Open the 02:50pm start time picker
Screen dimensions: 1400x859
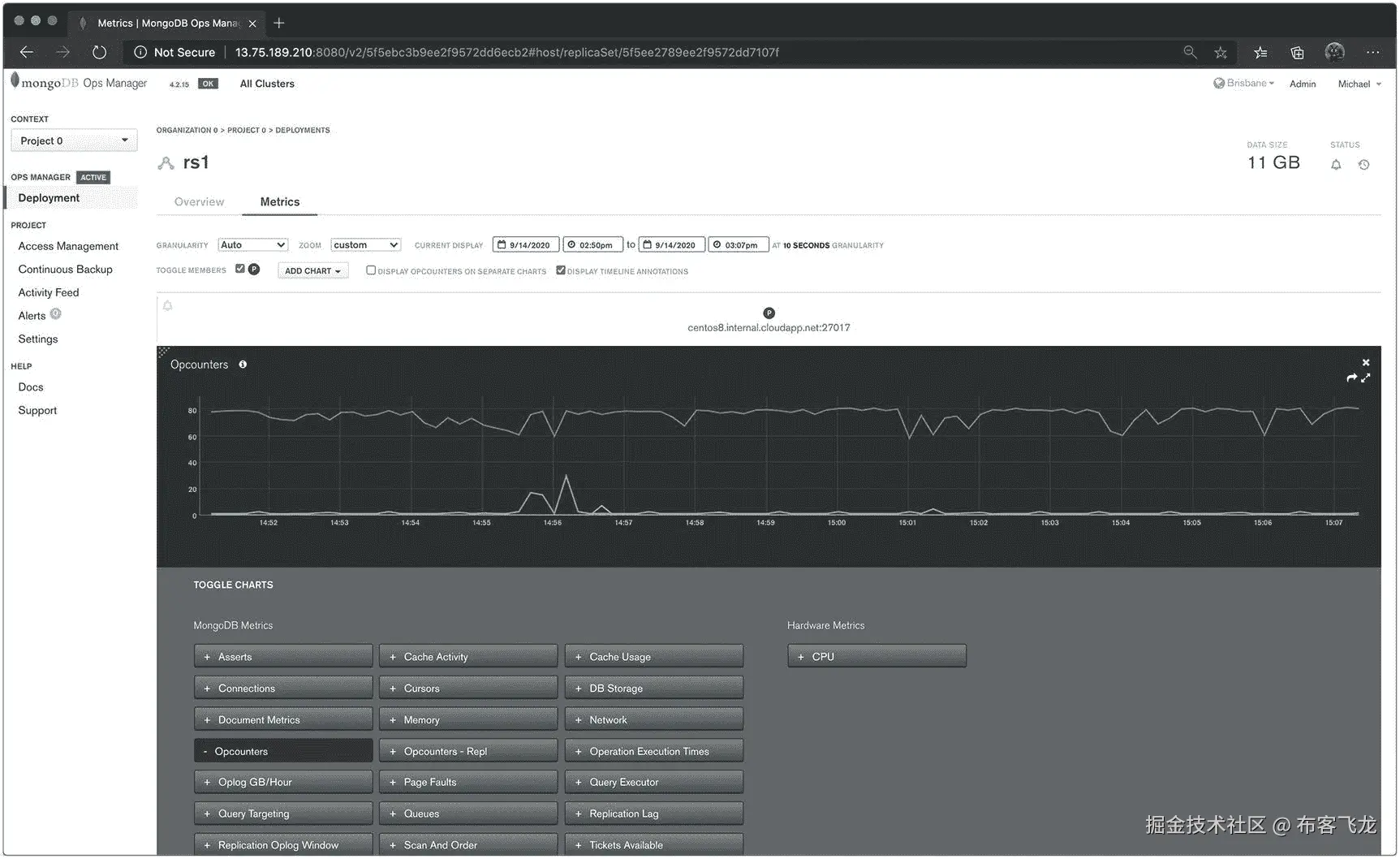(592, 245)
